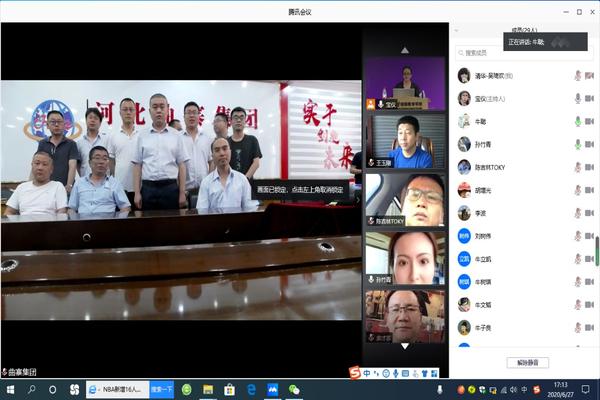
Task: Open 孙竹青's avatar in member list
Action: click(464, 144)
